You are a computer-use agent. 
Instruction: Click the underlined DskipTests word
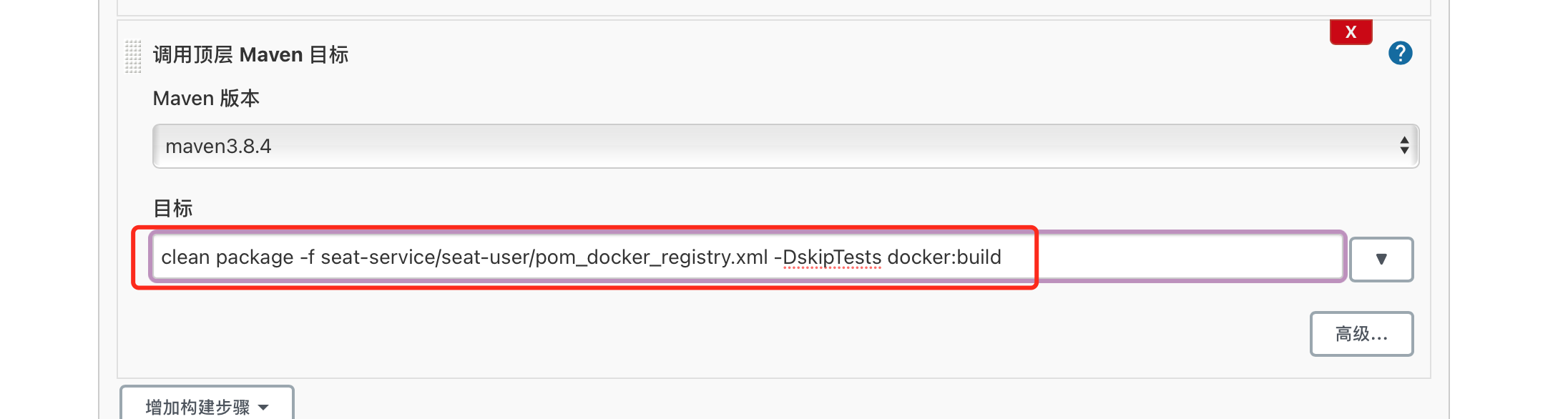tap(832, 257)
